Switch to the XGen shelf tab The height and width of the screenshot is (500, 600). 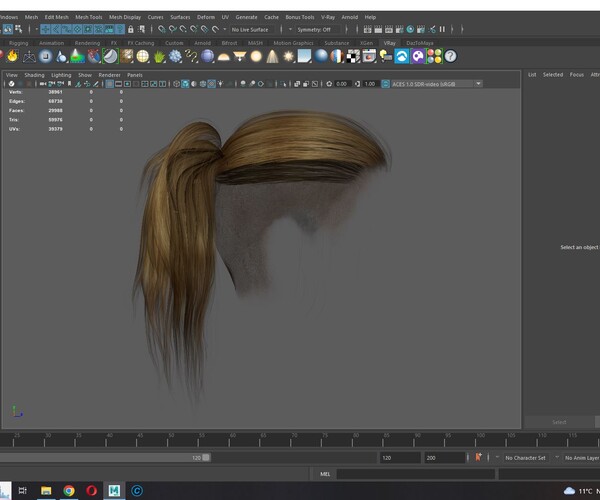[366, 43]
